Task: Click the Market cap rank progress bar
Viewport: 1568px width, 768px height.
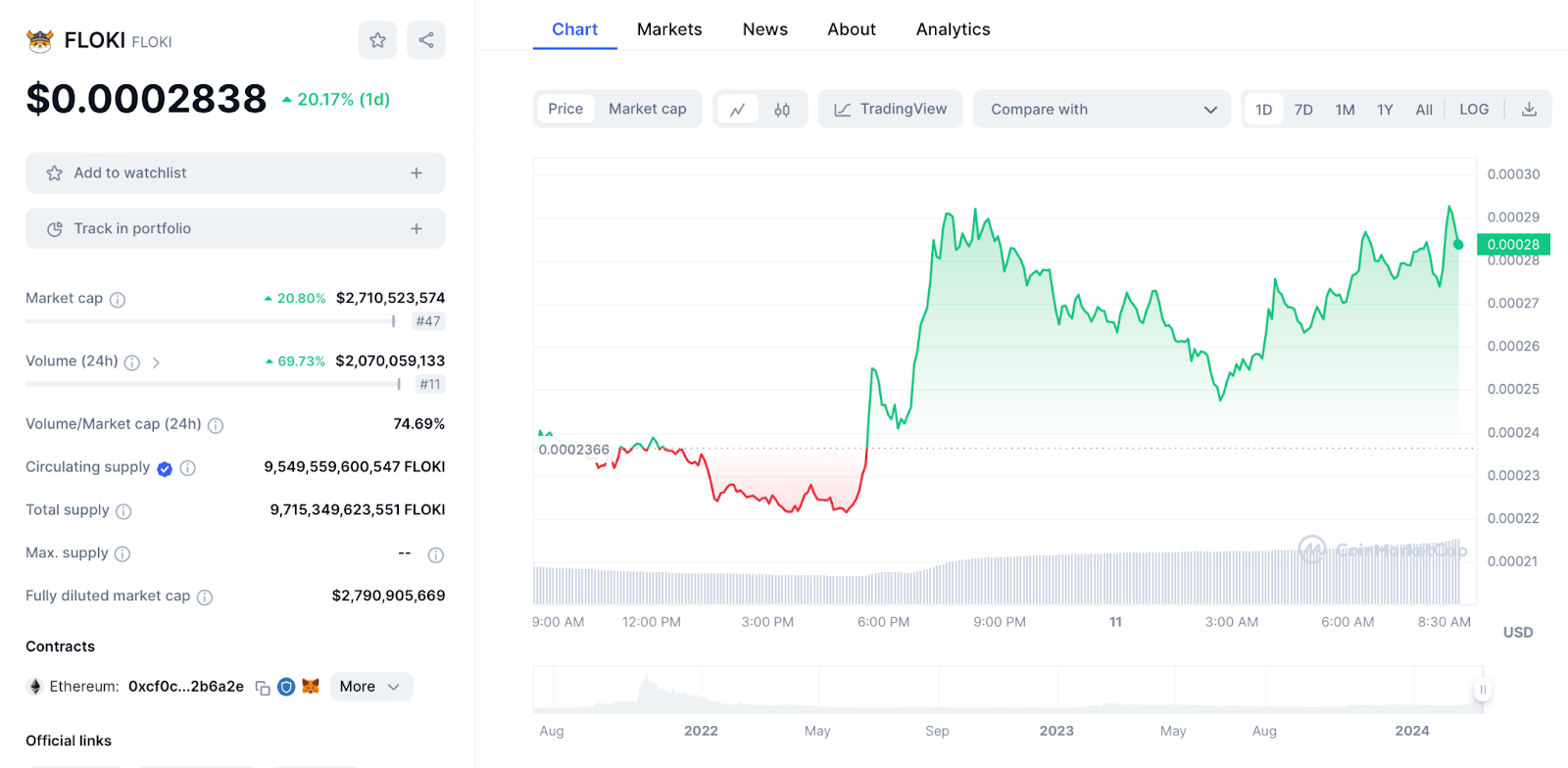Action: [x=211, y=321]
